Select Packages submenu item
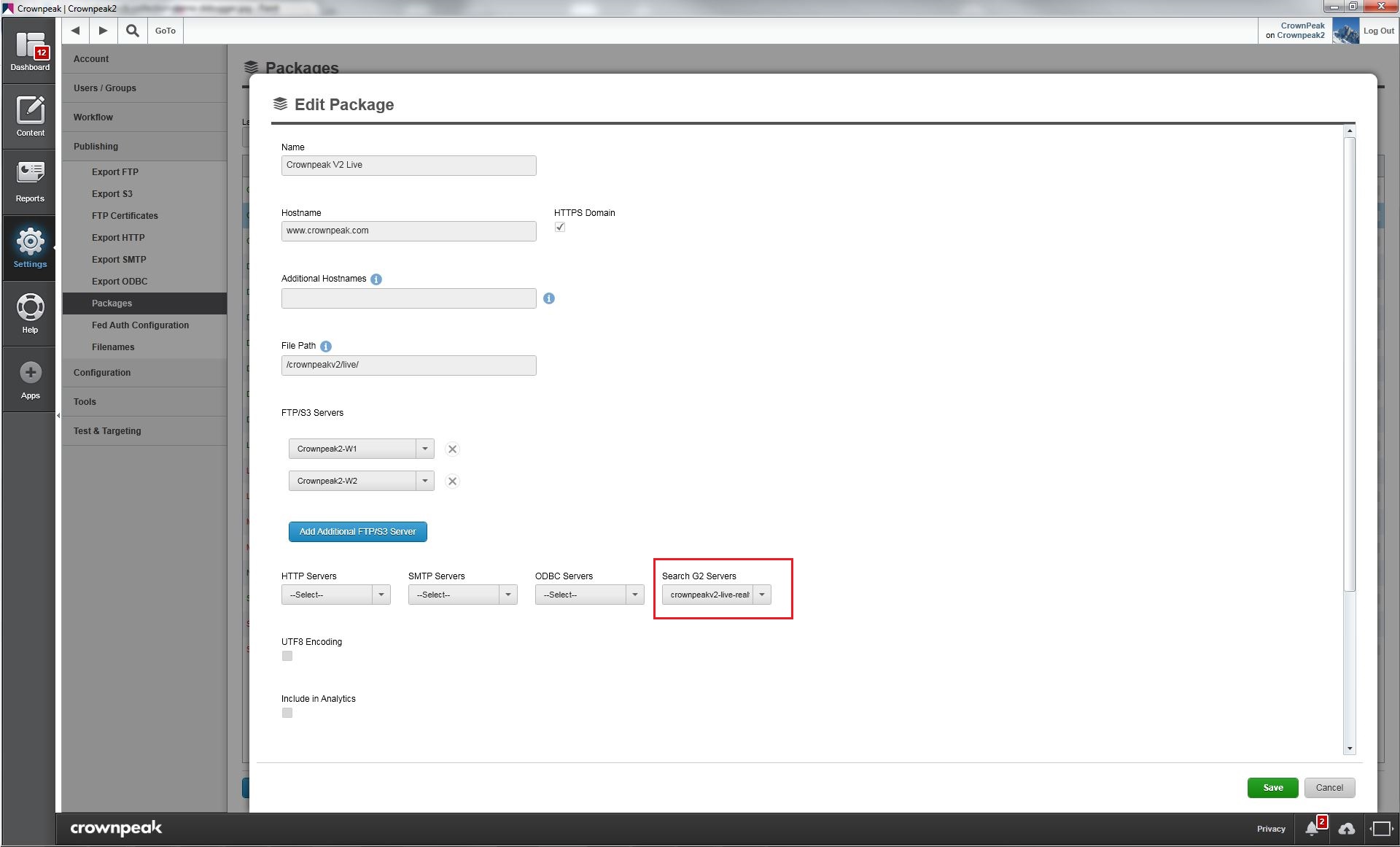The image size is (1400, 847). [x=144, y=303]
